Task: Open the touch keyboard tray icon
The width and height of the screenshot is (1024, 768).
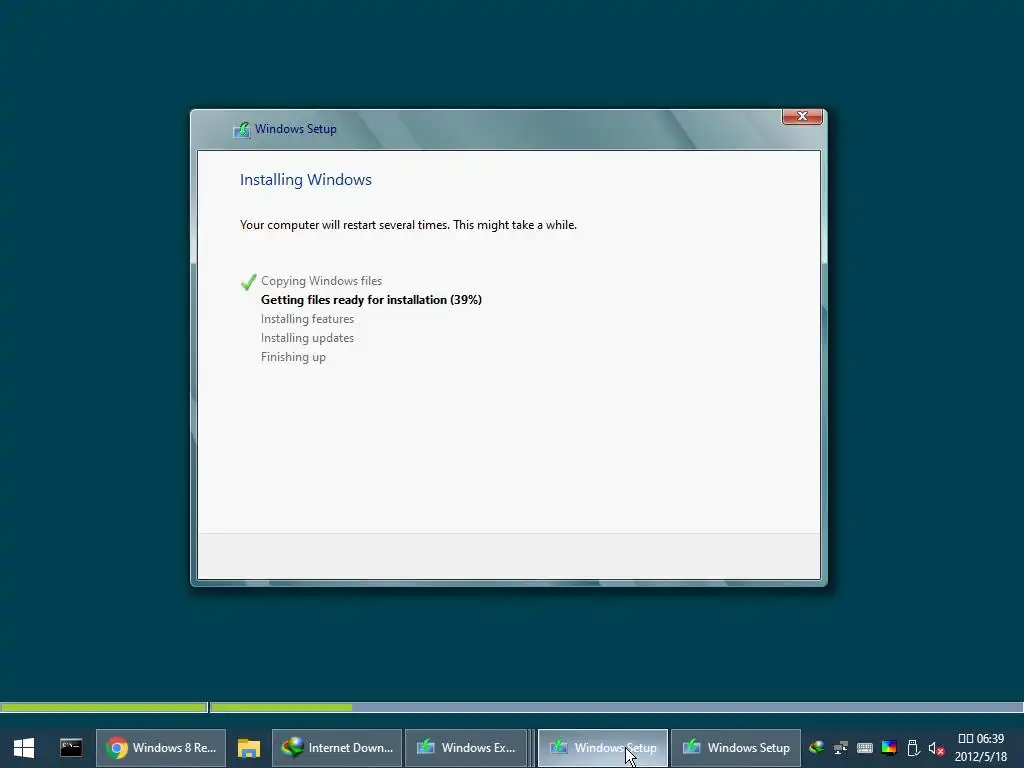Action: (865, 748)
